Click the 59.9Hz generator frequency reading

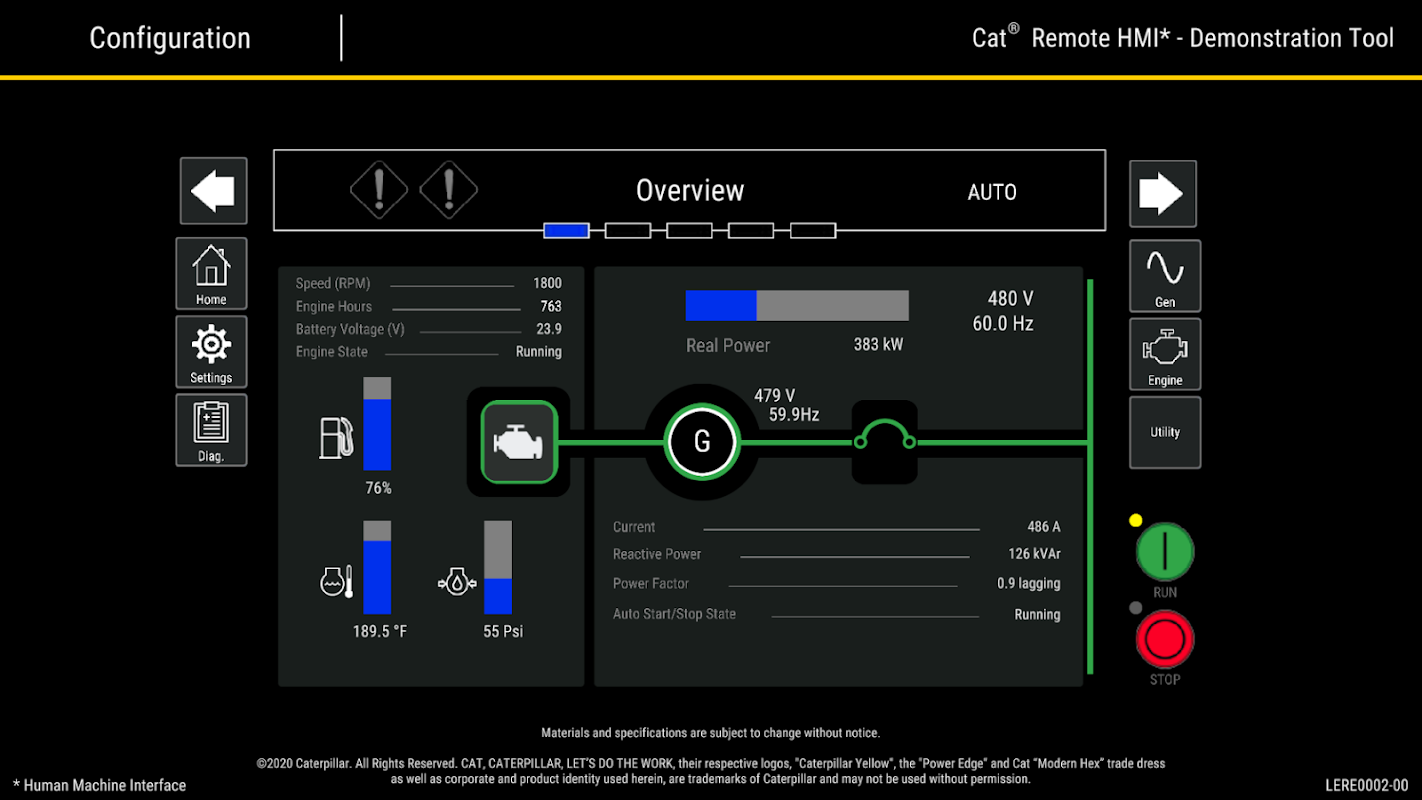794,414
